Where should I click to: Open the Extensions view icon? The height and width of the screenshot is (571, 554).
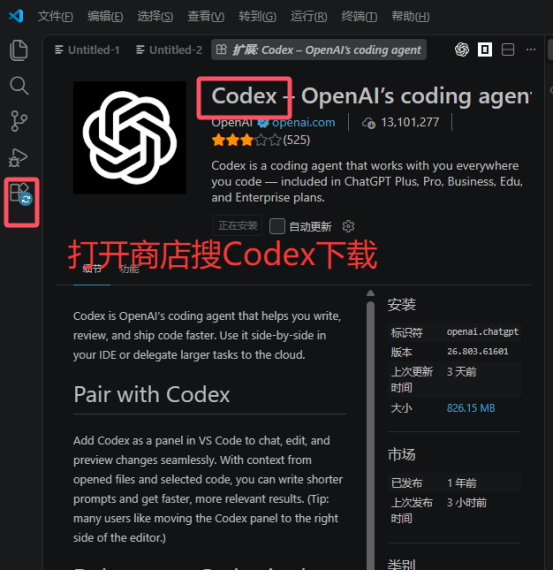[21, 194]
